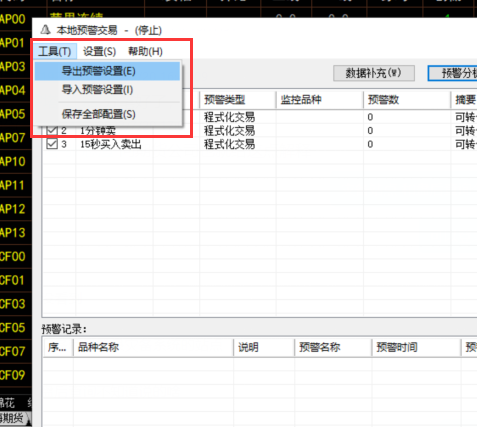This screenshot has height=427, width=477.
Task: Click the bell icon in the dialog title bar
Action: tap(45, 30)
